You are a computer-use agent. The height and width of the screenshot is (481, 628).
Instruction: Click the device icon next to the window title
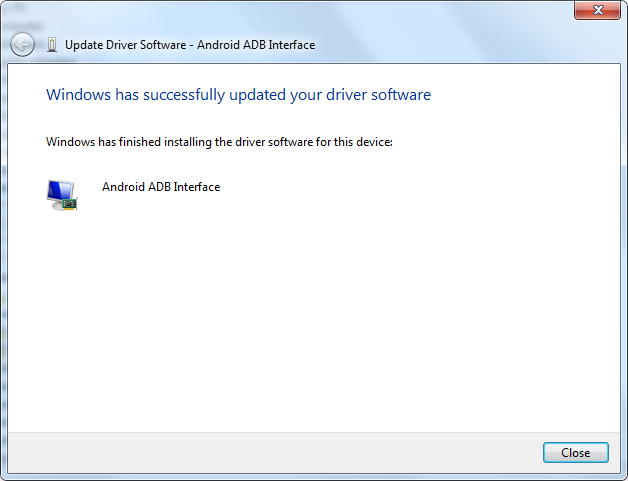tap(52, 45)
